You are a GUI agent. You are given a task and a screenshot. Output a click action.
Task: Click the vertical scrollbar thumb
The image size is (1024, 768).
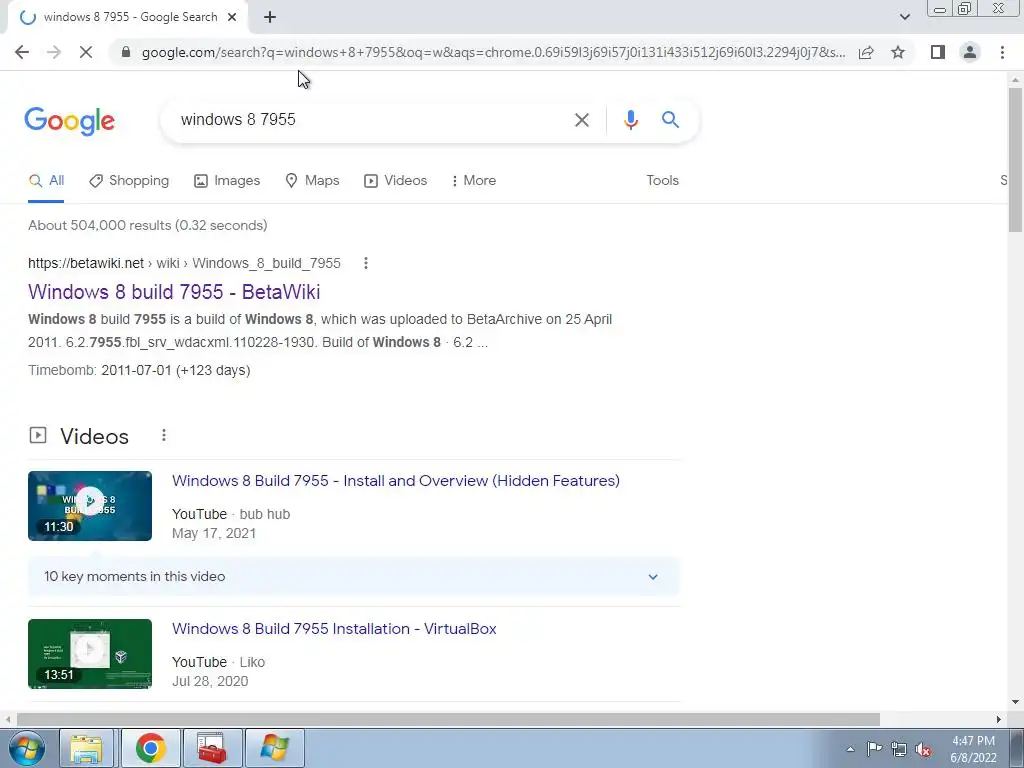click(1015, 160)
